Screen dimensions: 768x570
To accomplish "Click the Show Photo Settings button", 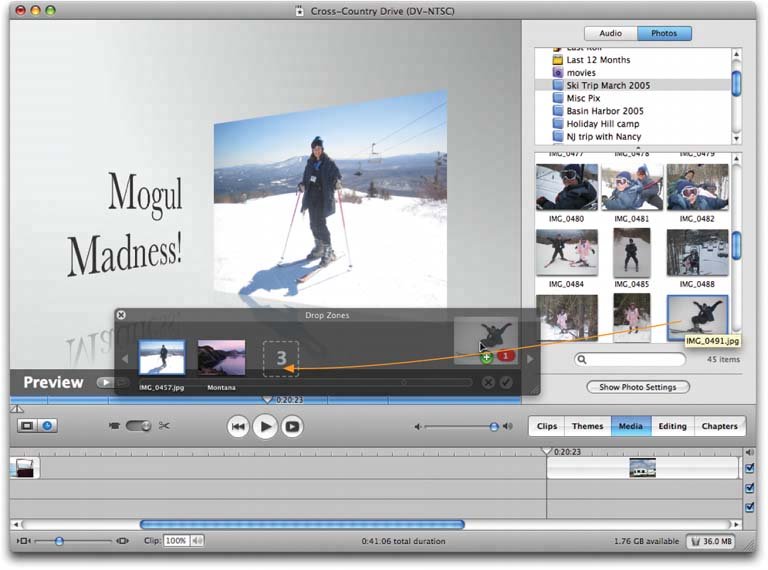I will [x=637, y=387].
